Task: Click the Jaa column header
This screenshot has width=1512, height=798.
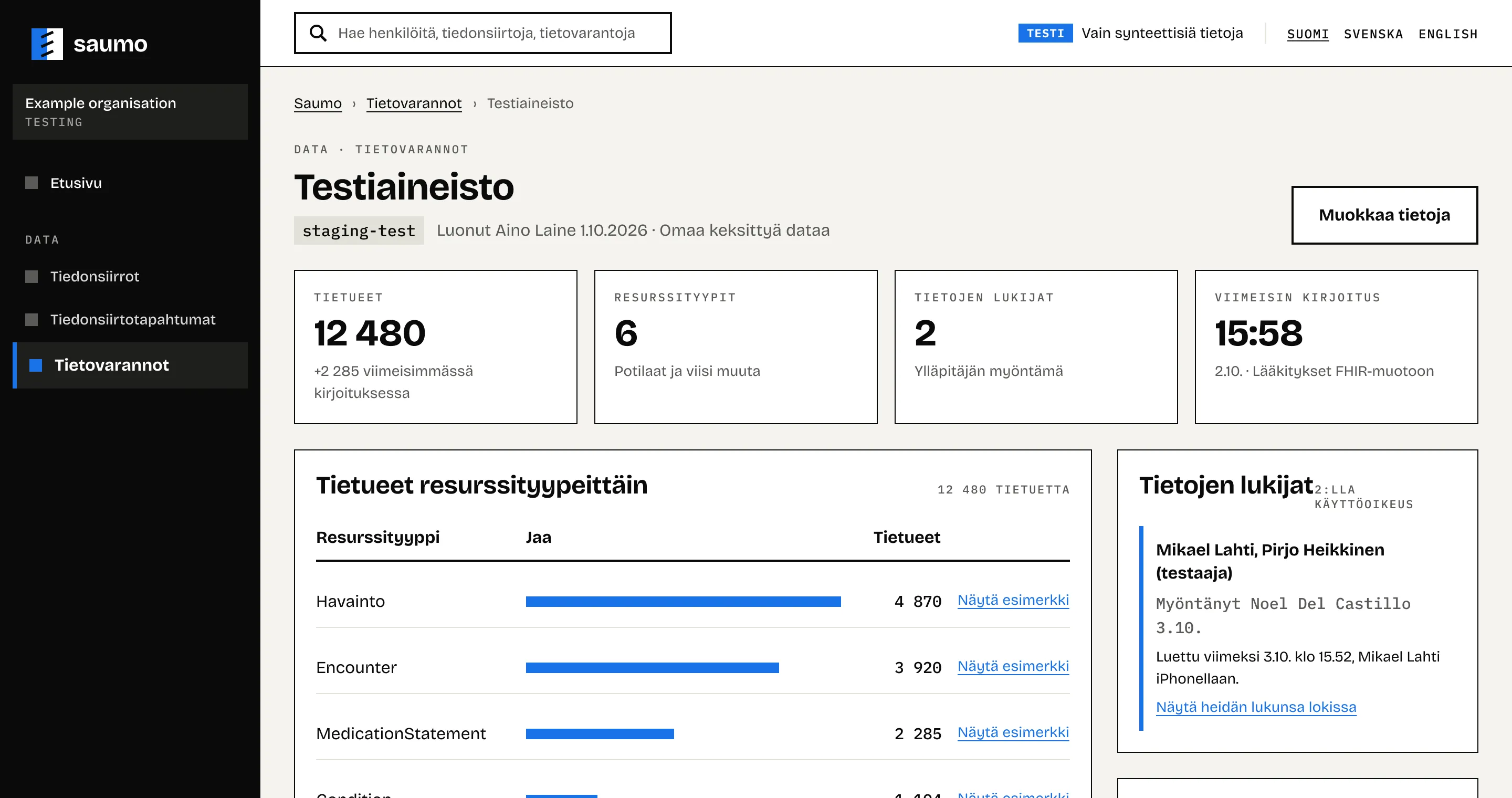Action: click(538, 538)
